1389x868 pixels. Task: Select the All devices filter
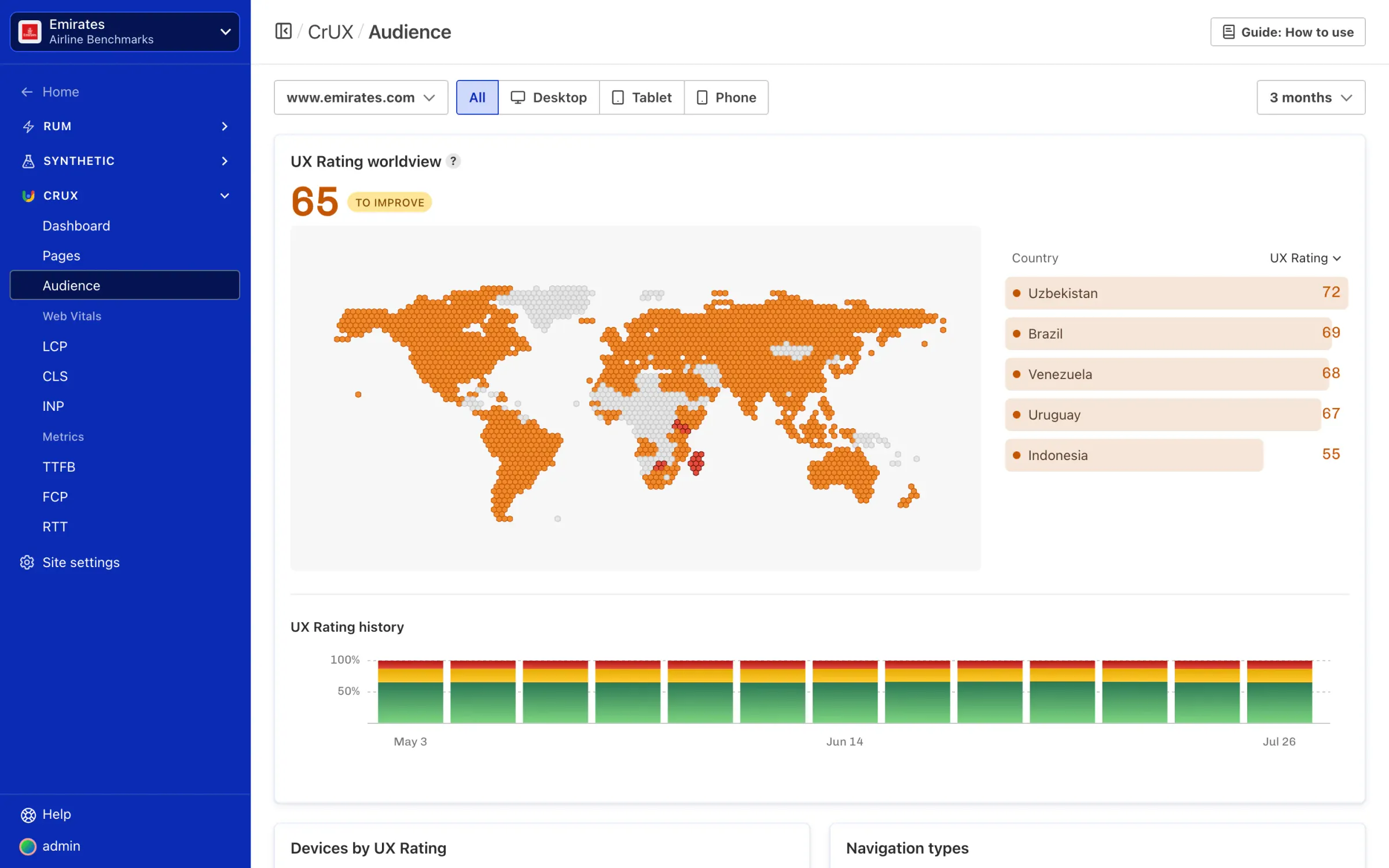click(477, 97)
